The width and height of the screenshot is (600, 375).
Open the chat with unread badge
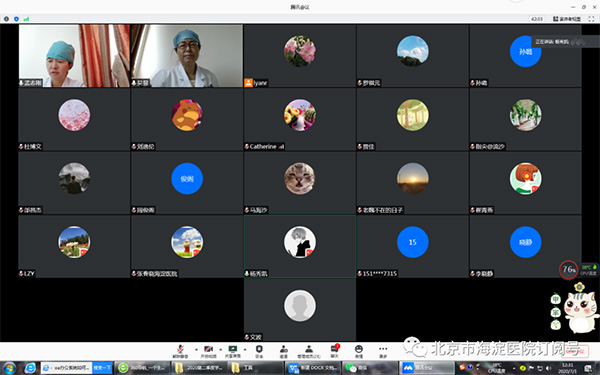(334, 351)
